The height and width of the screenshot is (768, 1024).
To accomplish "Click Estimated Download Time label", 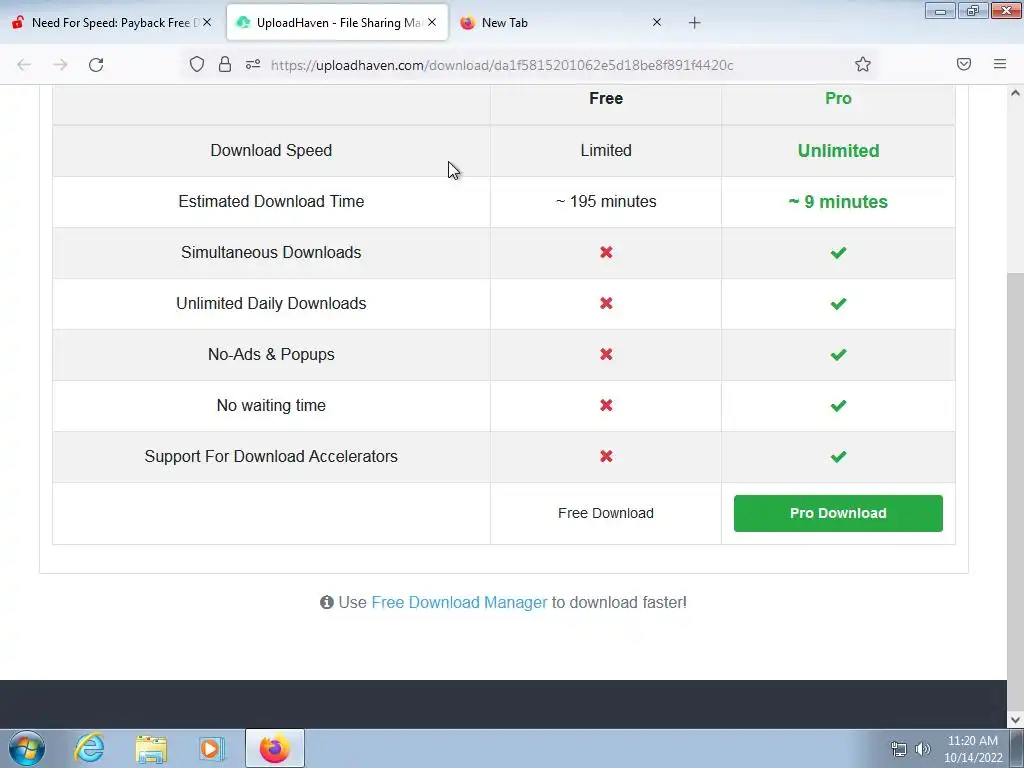I will coord(271,201).
